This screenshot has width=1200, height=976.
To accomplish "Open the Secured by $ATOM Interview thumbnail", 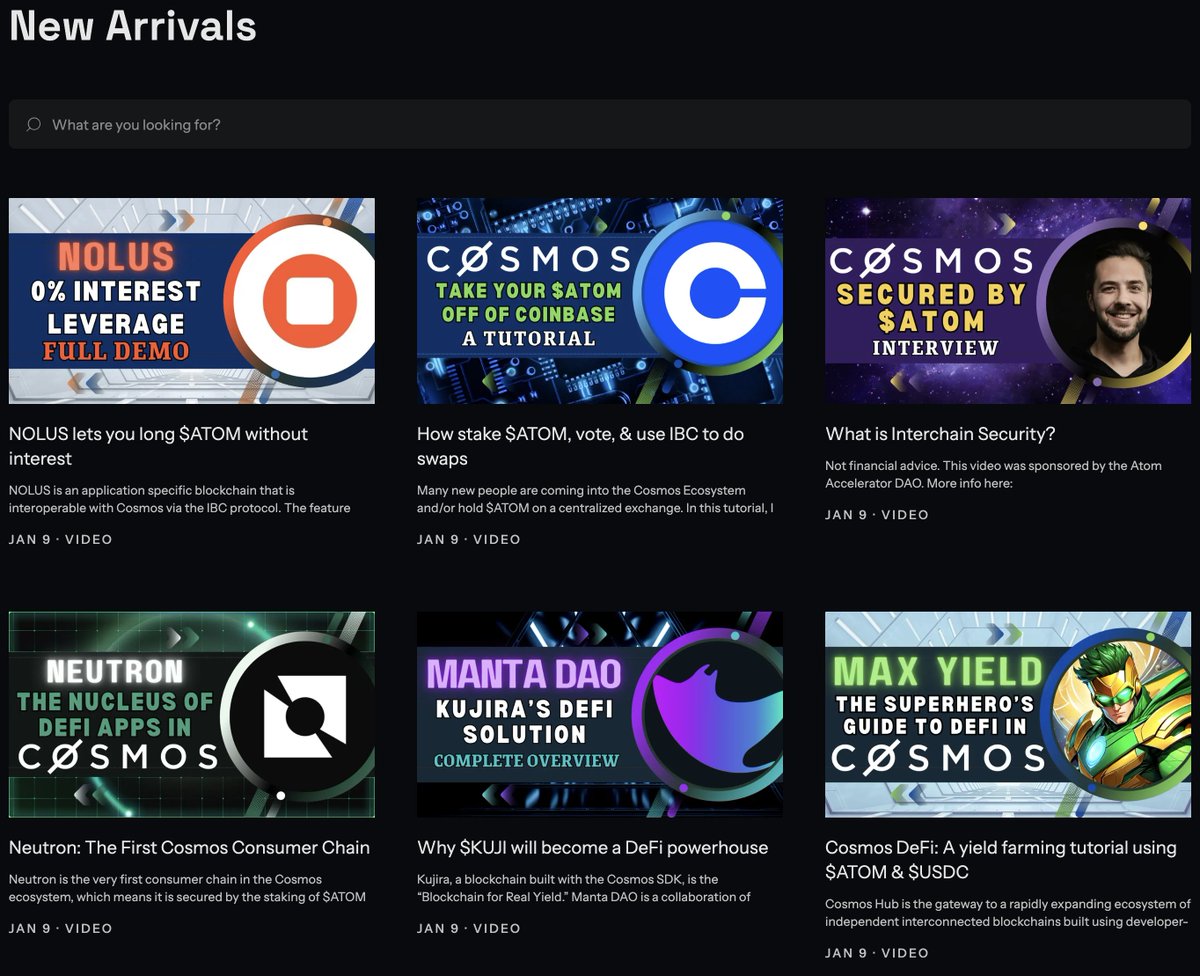I will (1008, 301).
